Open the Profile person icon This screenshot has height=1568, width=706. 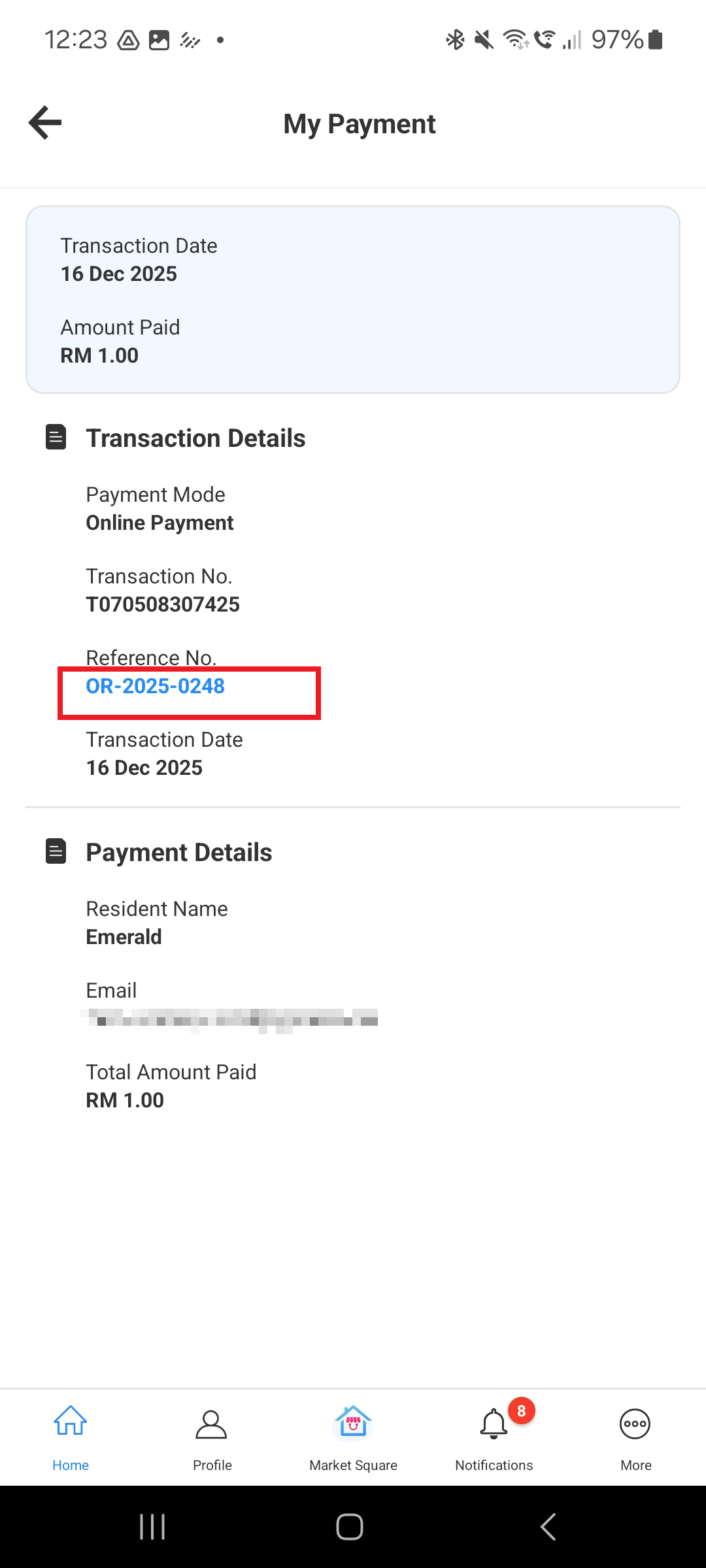[211, 1424]
